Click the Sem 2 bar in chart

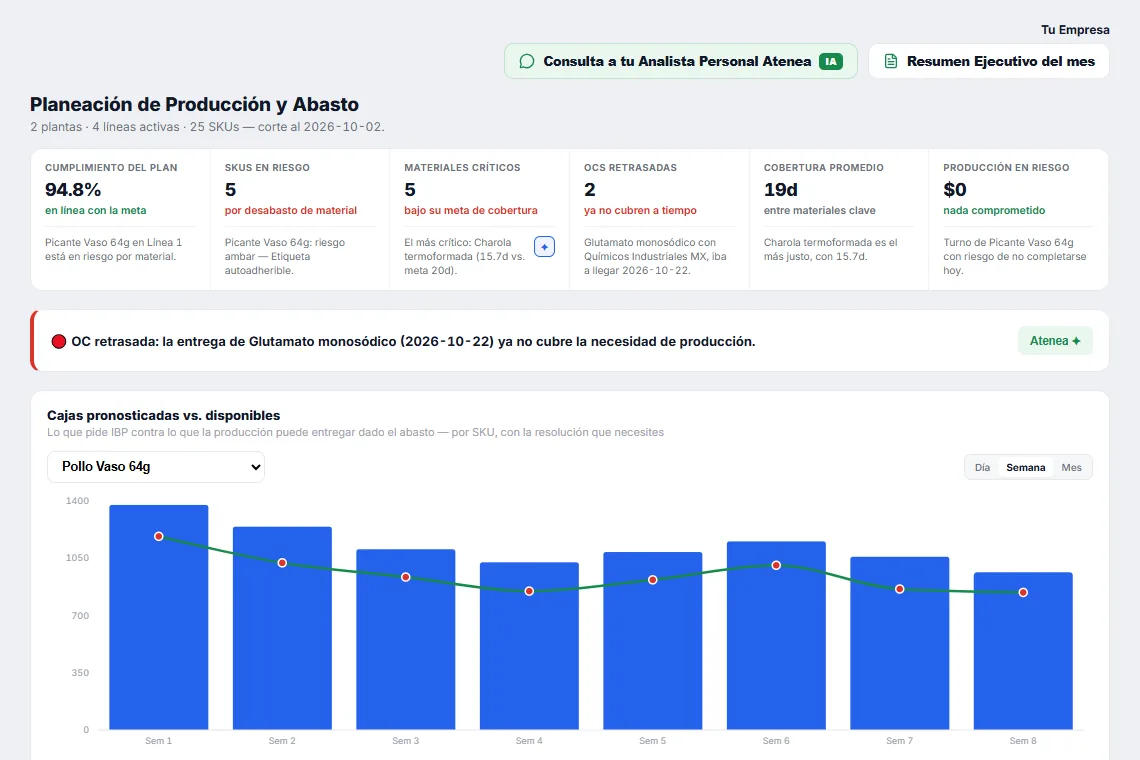coord(282,628)
